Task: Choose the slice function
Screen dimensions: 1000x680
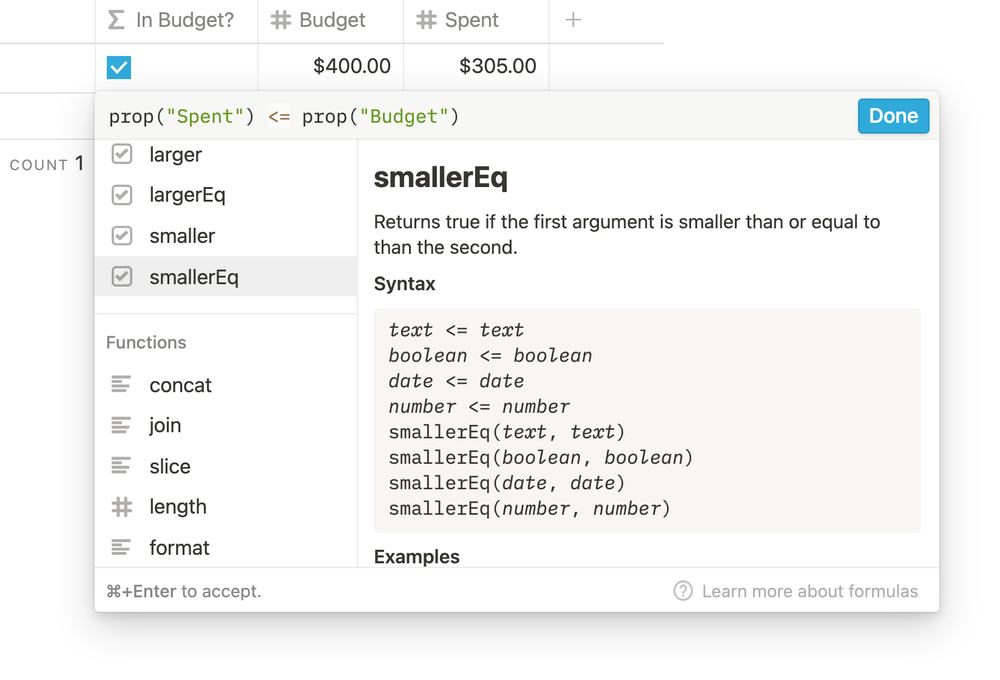Action: coord(170,467)
